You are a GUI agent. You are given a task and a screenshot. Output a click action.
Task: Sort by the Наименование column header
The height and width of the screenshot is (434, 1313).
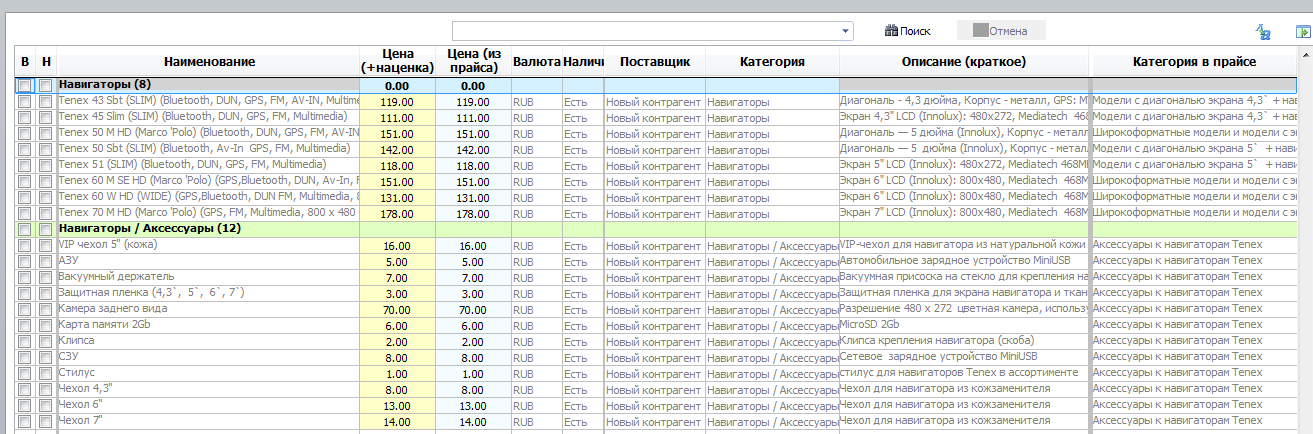click(209, 62)
